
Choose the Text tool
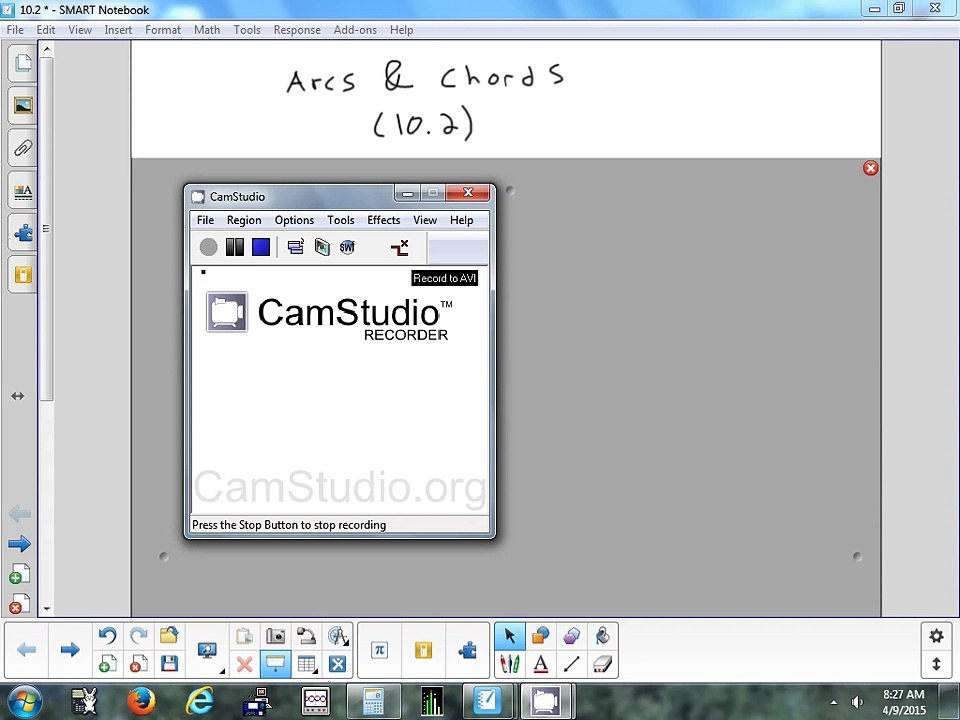pyautogui.click(x=540, y=664)
